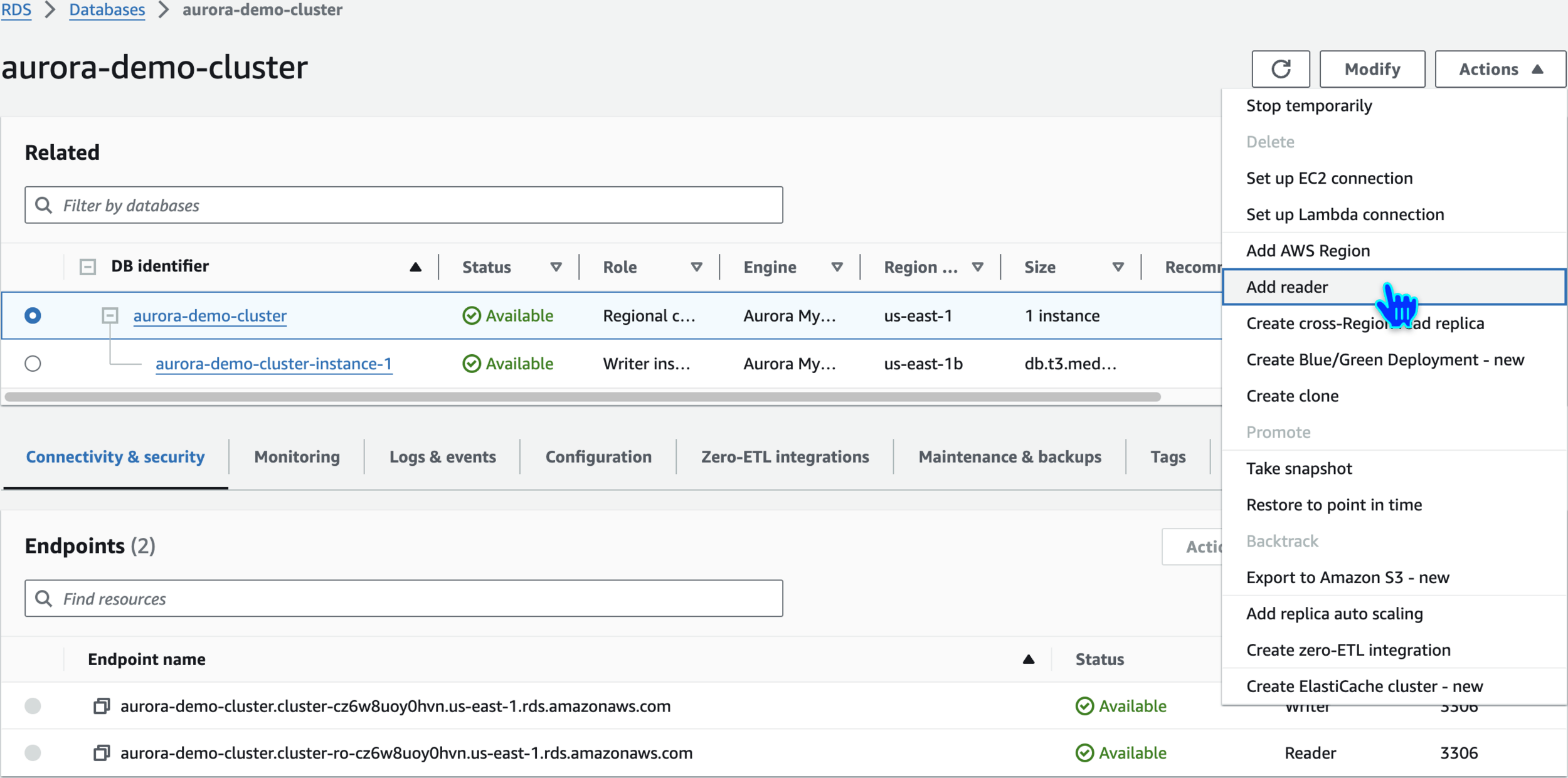Click DB identifier sort ascending arrow
This screenshot has width=1568, height=778.
(415, 267)
